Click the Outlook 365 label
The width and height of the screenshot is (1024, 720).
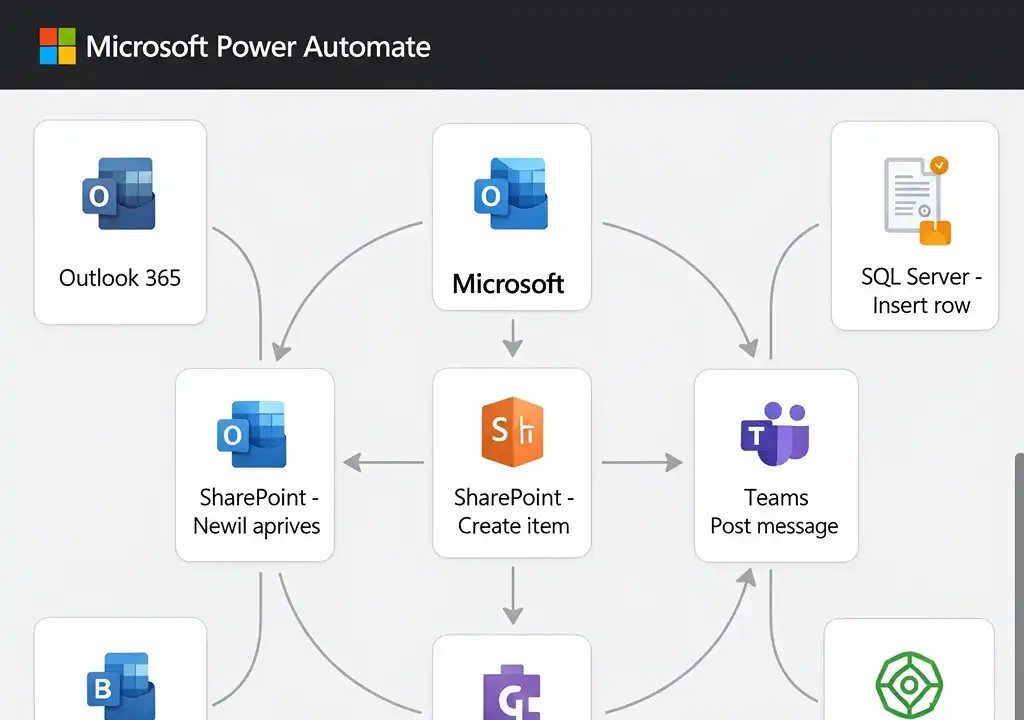120,278
